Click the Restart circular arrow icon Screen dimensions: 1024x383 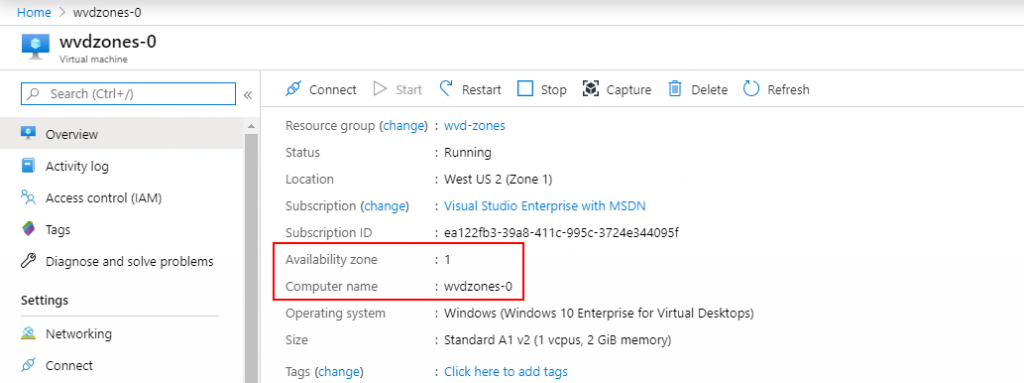pos(446,89)
